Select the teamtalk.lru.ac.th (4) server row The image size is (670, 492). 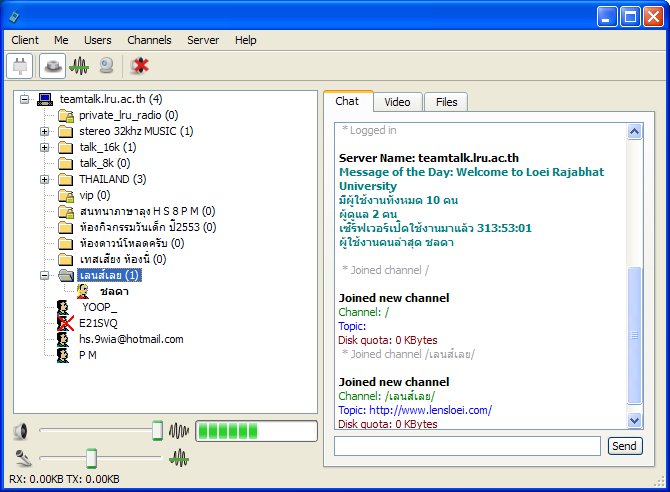(x=111, y=99)
